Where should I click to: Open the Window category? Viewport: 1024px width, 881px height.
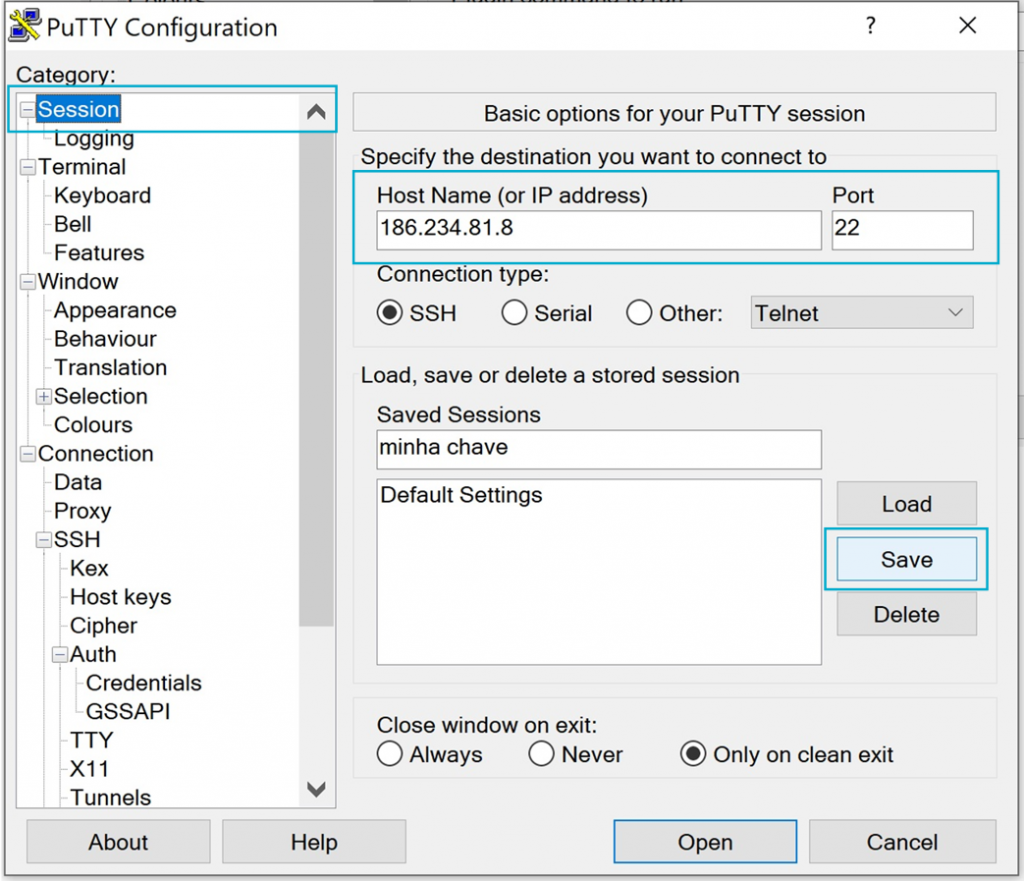(x=78, y=281)
